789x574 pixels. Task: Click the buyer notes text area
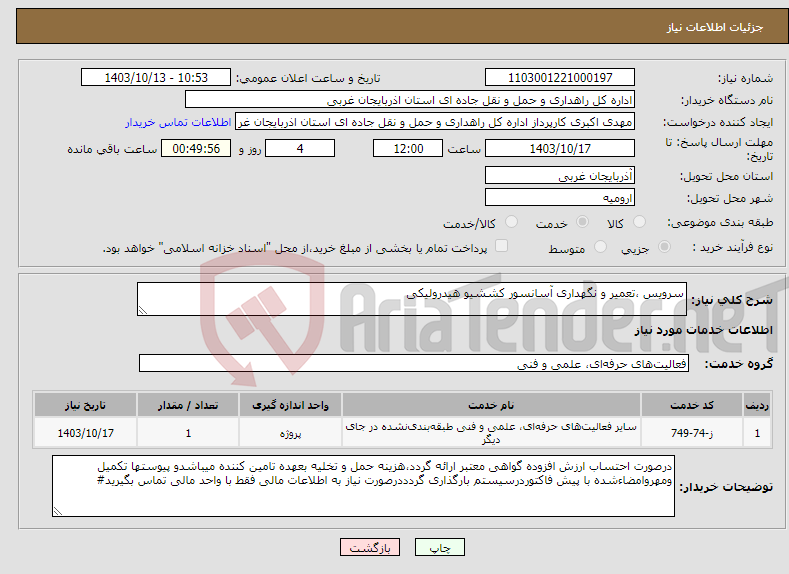coord(363,486)
